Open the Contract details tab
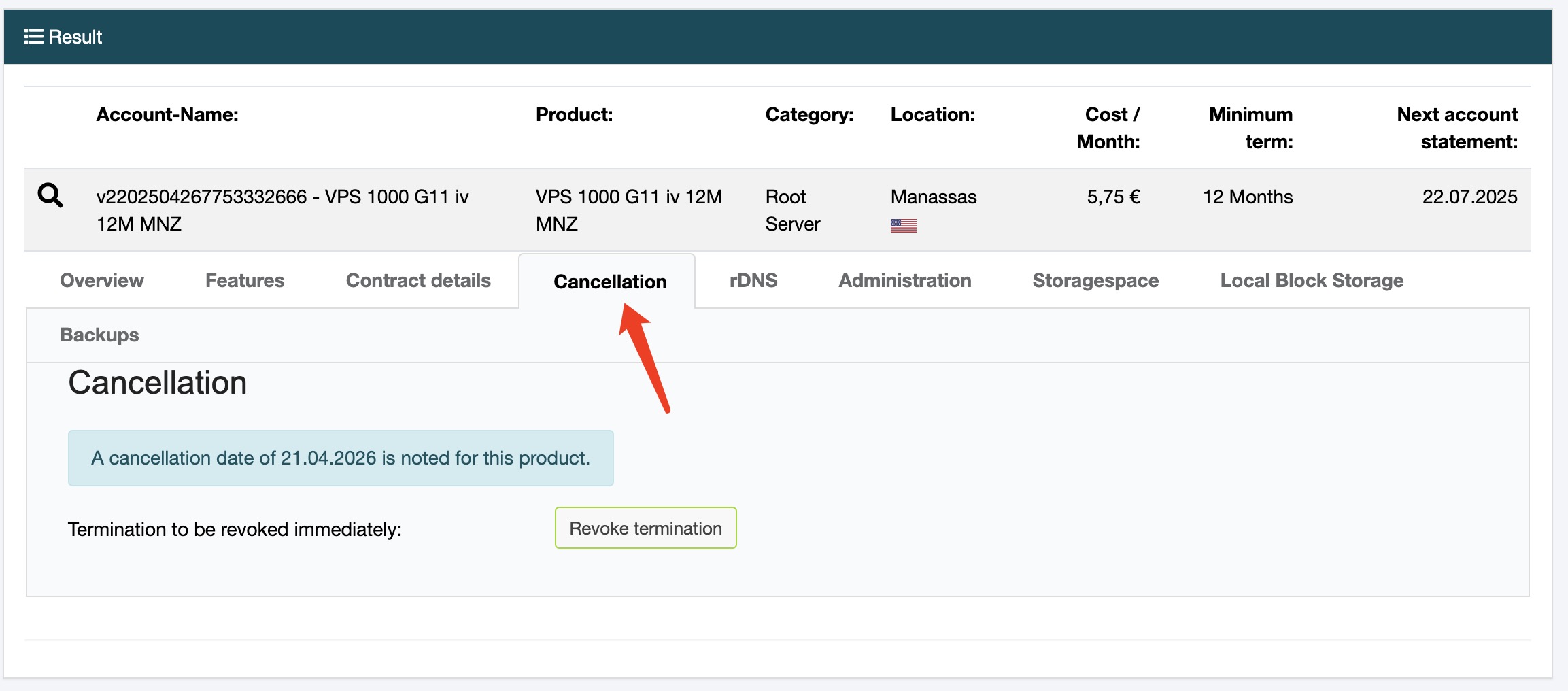Screen dimensions: 1568x691 418,281
